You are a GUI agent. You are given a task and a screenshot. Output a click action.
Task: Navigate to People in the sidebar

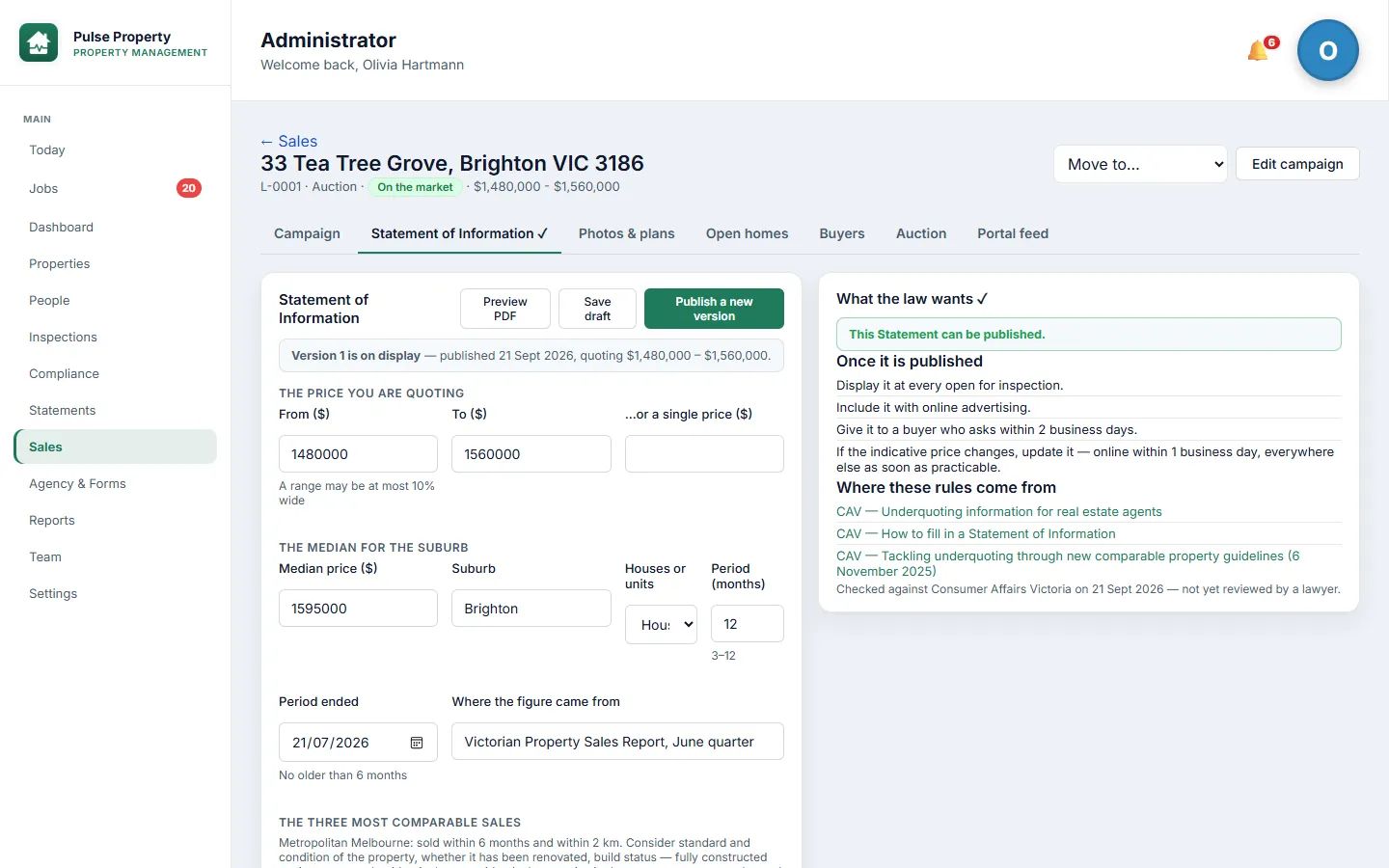click(116, 301)
